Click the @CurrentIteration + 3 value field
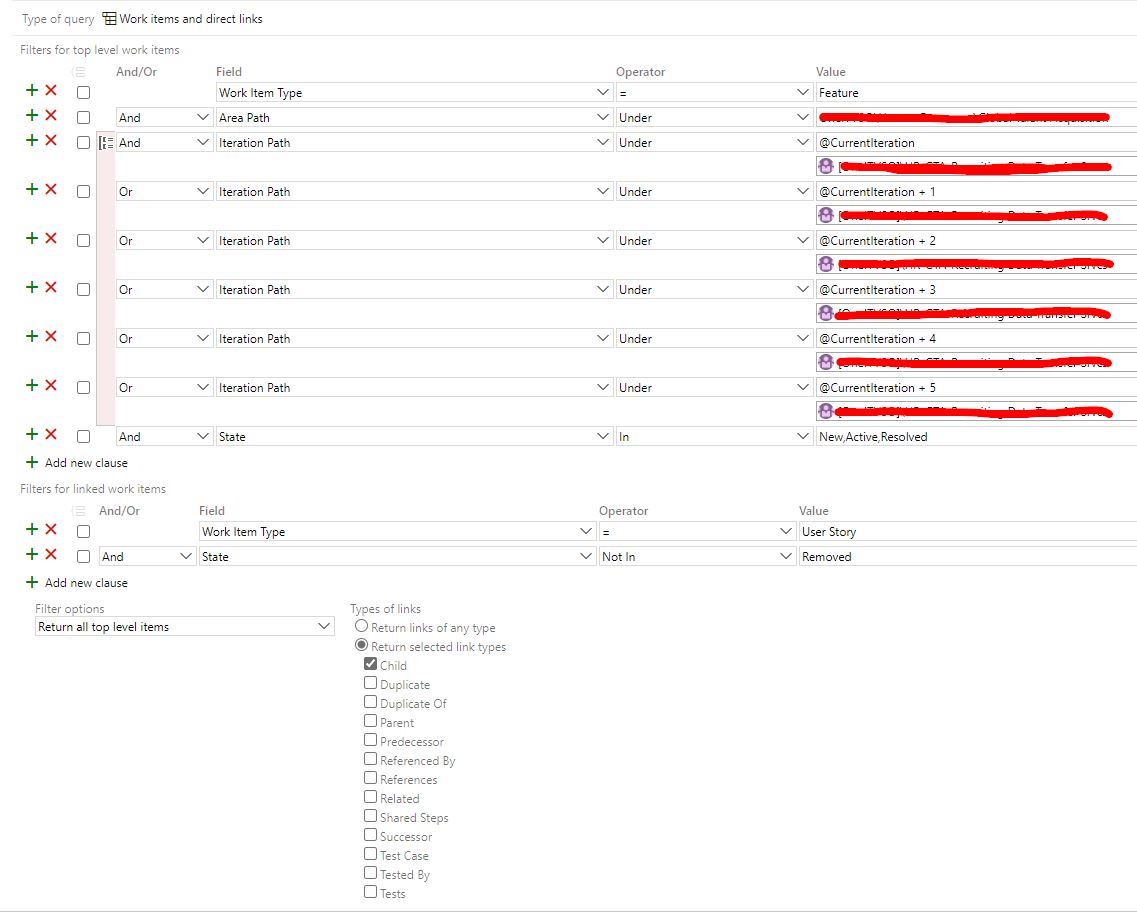 click(x=976, y=289)
